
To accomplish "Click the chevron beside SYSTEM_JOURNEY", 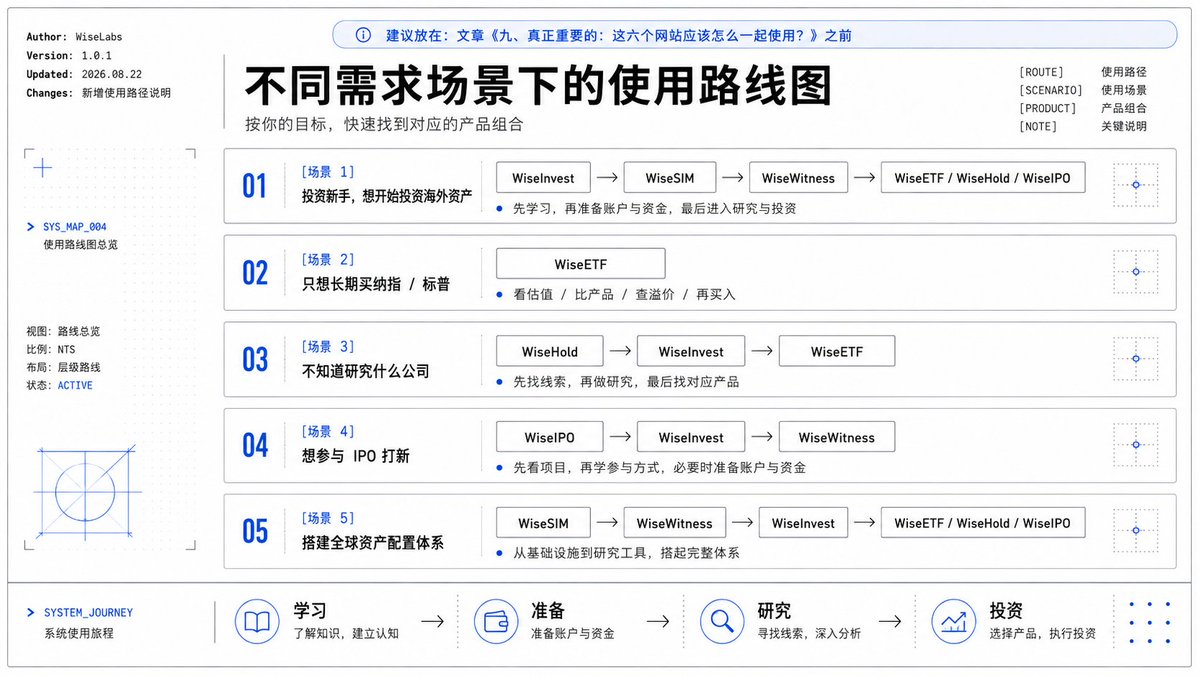I will tap(31, 612).
